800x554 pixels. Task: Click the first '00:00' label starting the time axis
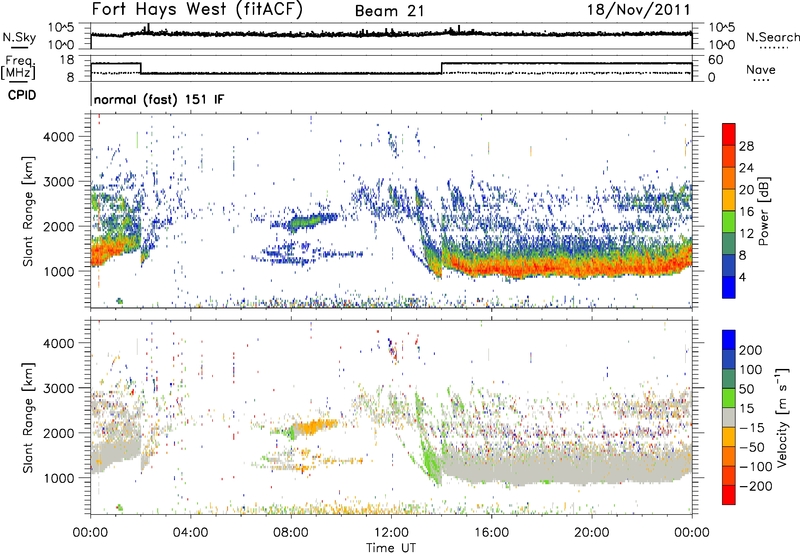[x=90, y=533]
